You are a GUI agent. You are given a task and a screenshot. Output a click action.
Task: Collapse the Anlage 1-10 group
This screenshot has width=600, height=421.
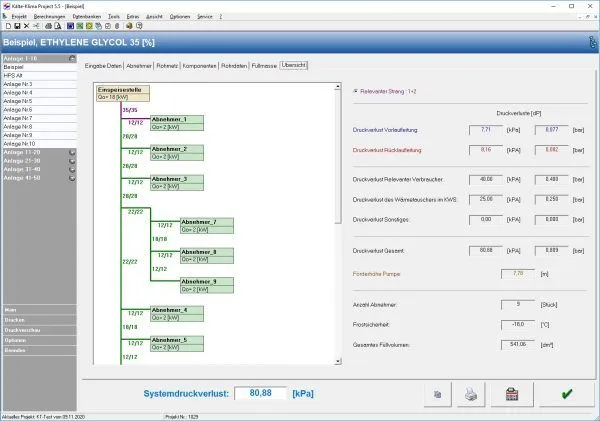72,59
